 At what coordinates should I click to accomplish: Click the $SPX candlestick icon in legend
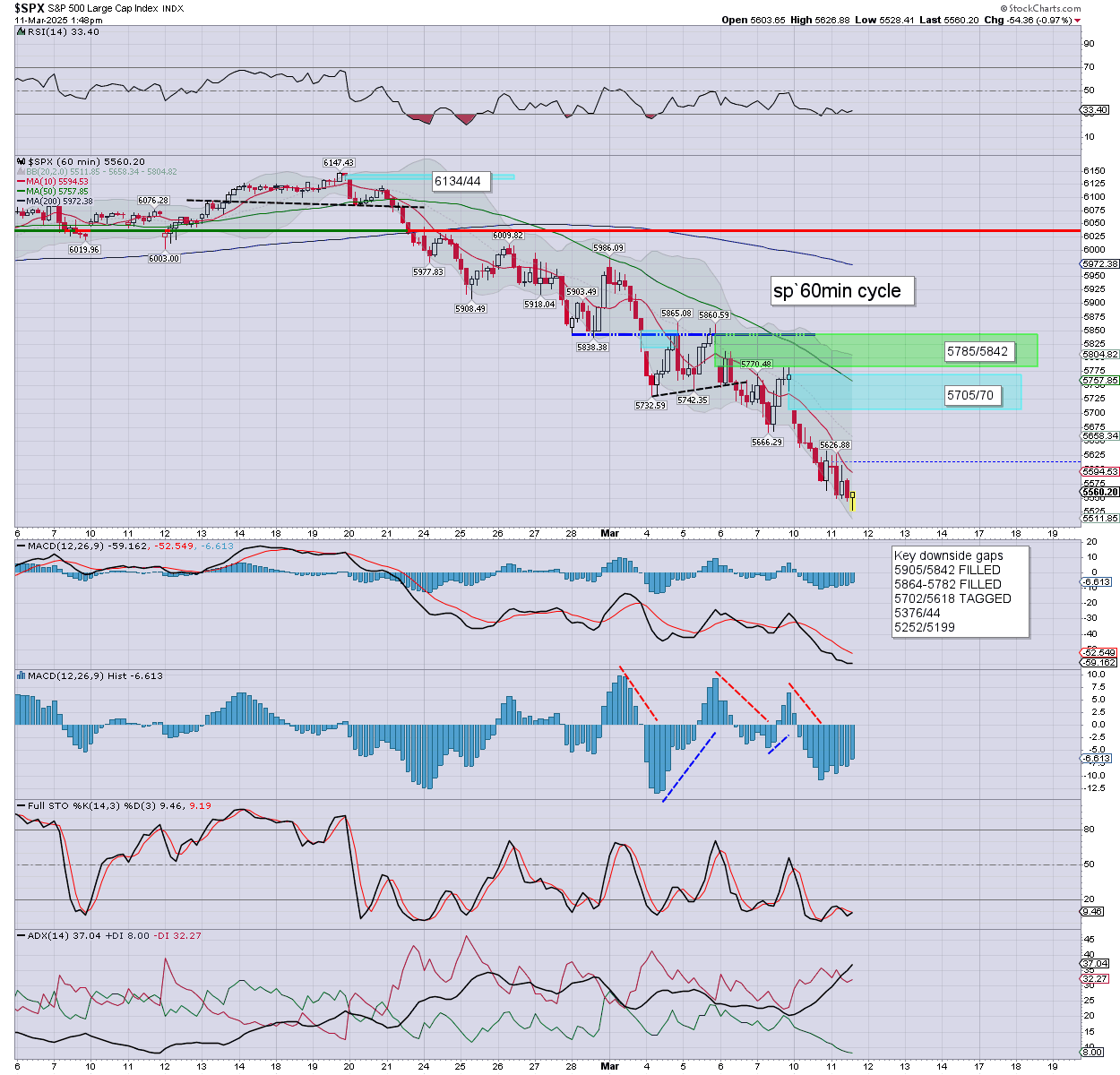point(21,162)
